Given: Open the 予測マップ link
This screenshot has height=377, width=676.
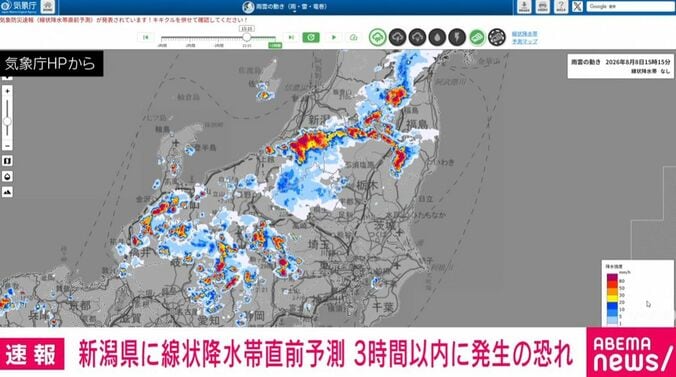Looking at the screenshot, I should point(524,41).
